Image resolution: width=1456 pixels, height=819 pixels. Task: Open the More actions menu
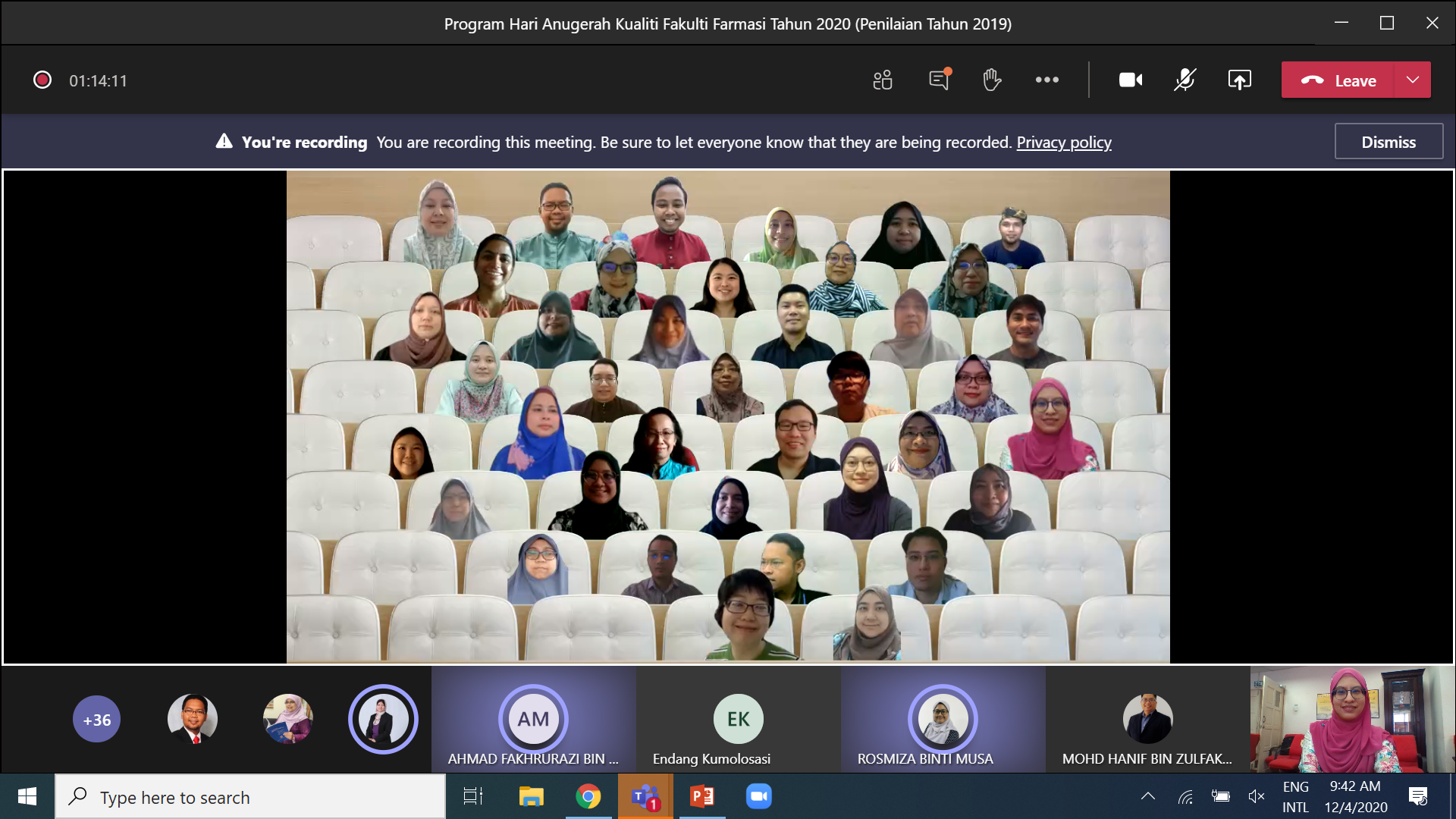(1047, 80)
